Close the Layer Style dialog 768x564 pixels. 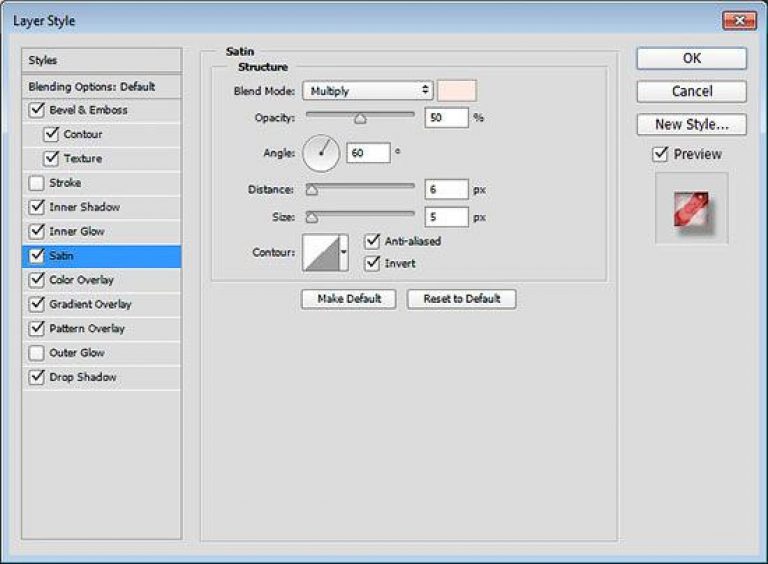pyautogui.click(x=739, y=20)
